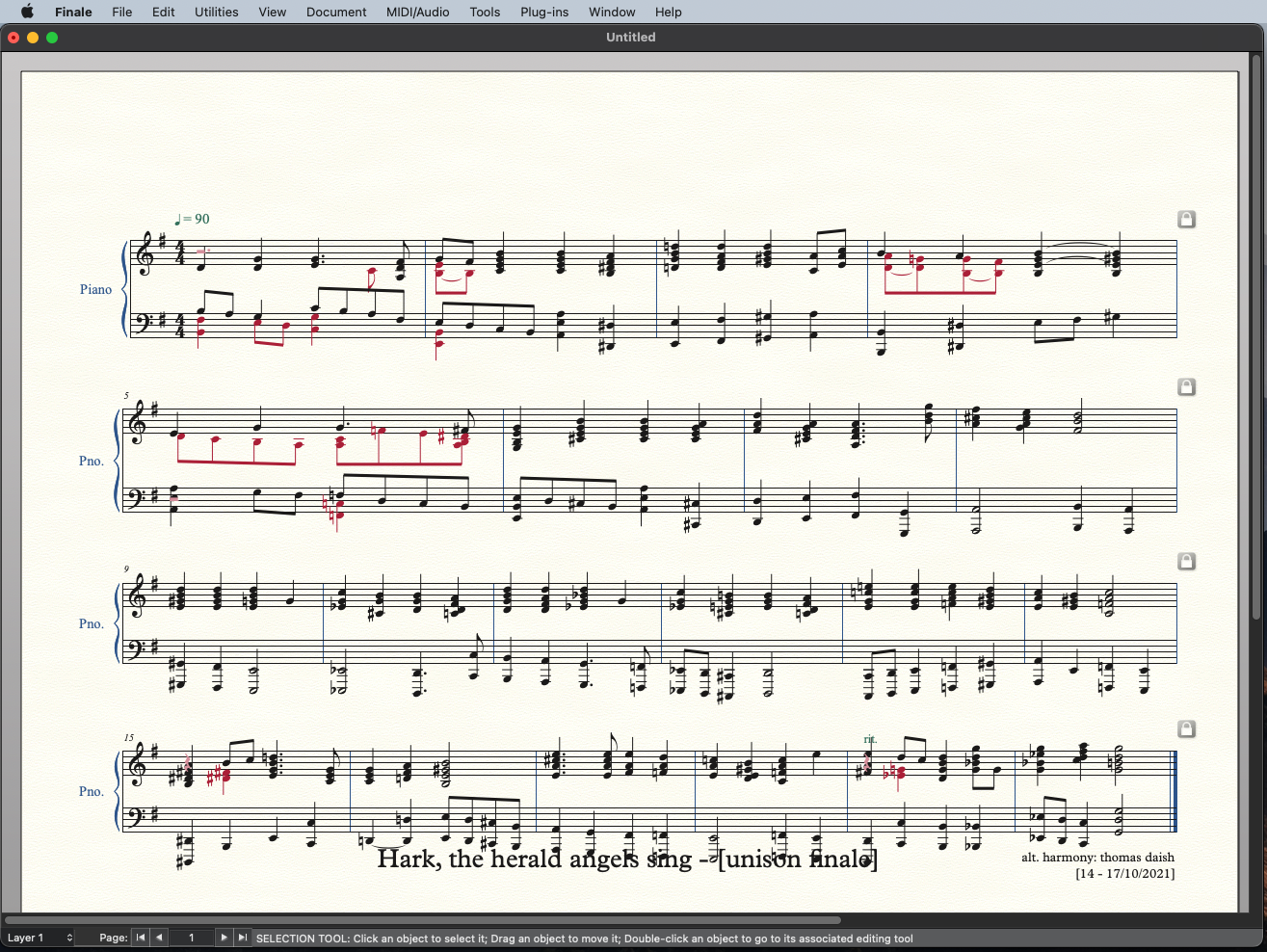1267x952 pixels.
Task: Open the Apple menu
Action: 27,12
